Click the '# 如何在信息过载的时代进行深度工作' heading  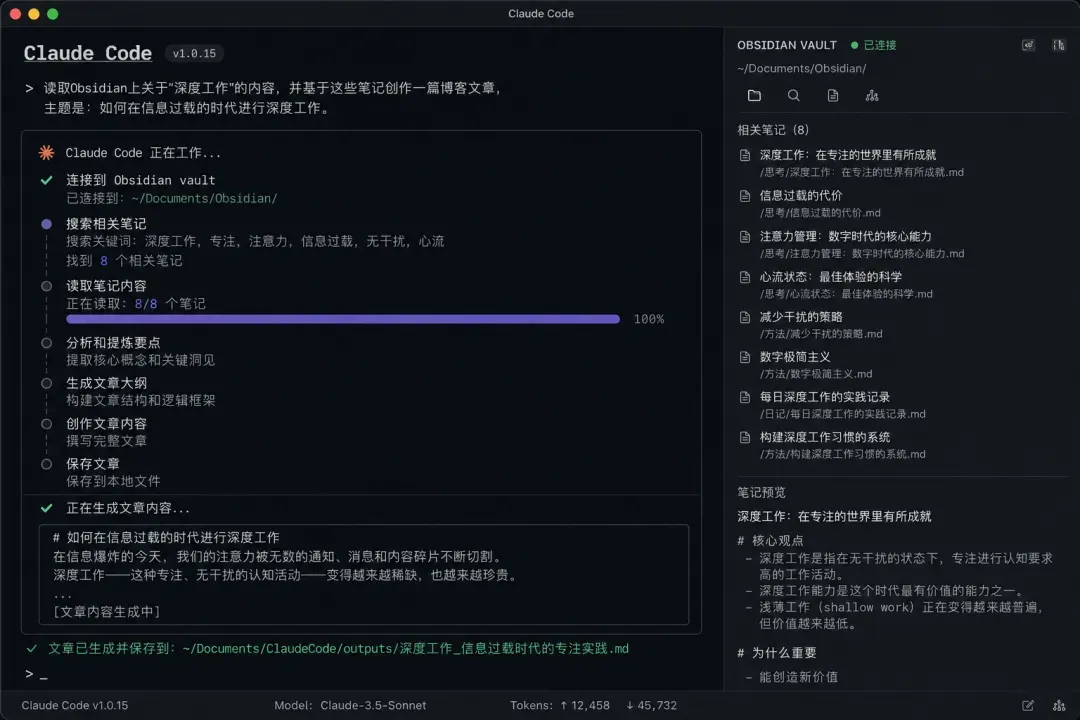point(166,537)
